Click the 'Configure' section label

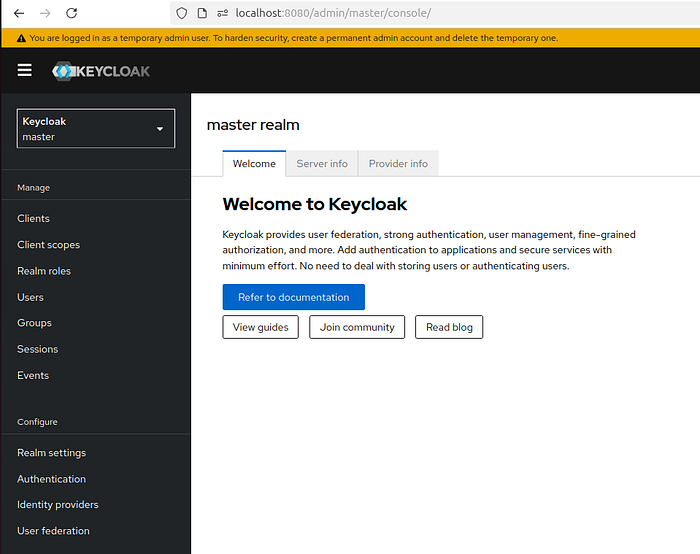38,422
